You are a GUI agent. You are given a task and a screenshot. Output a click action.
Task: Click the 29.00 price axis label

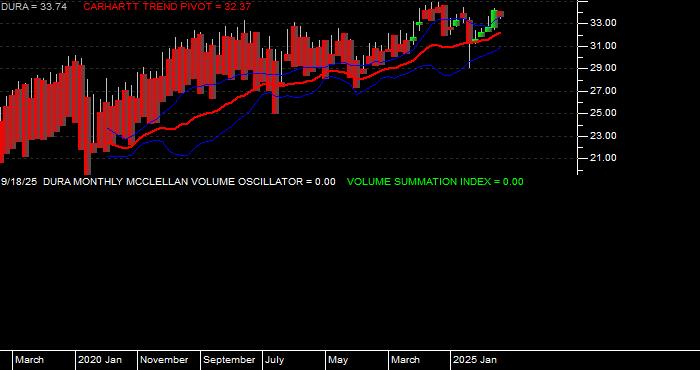603,68
